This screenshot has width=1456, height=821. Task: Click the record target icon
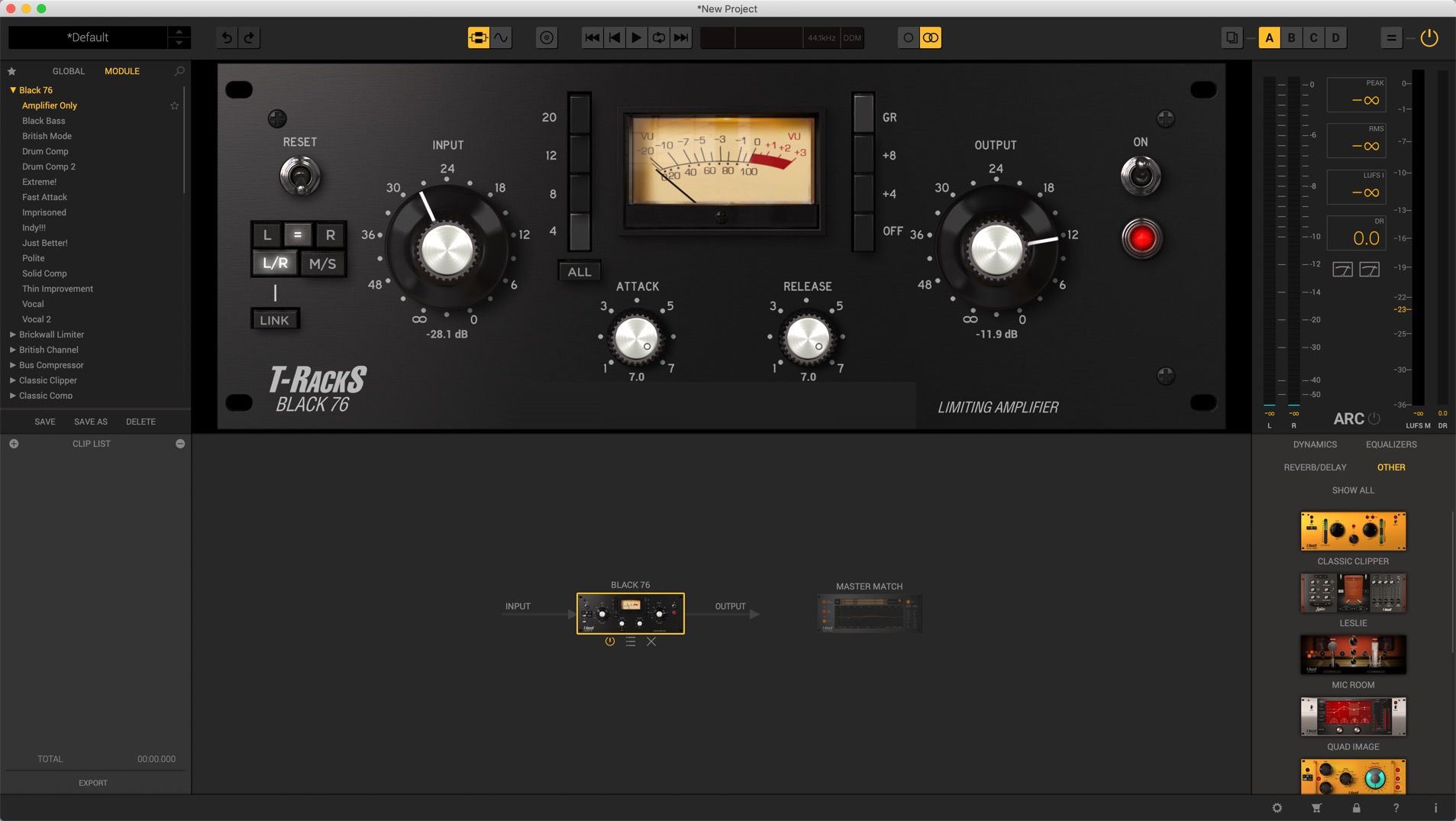tap(547, 37)
